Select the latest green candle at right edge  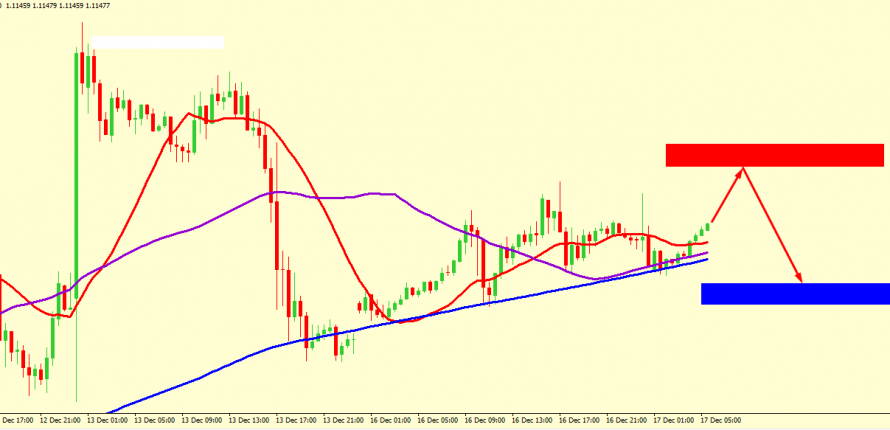[x=708, y=227]
